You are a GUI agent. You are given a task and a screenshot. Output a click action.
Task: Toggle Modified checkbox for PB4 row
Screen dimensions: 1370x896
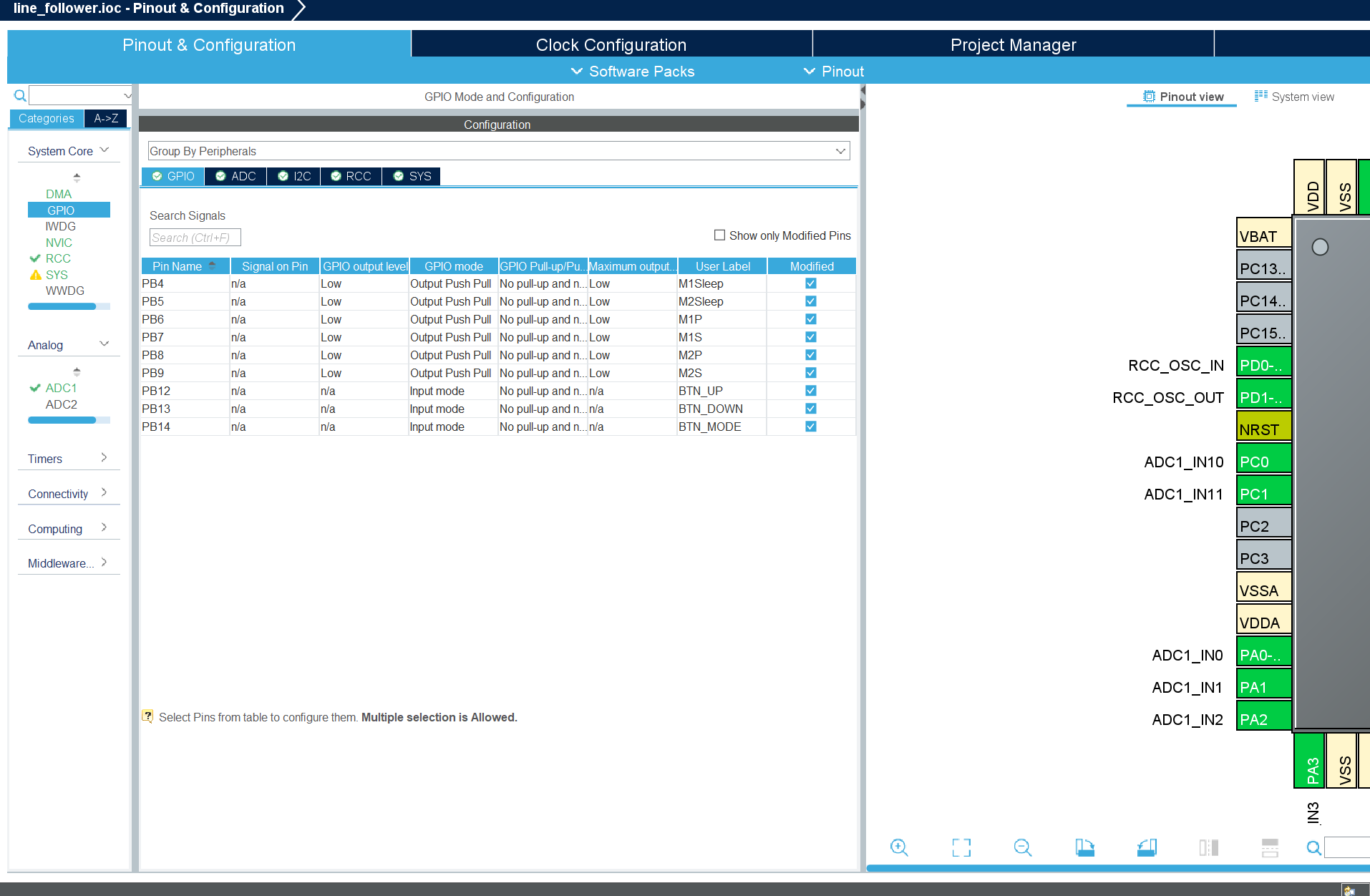[x=811, y=283]
